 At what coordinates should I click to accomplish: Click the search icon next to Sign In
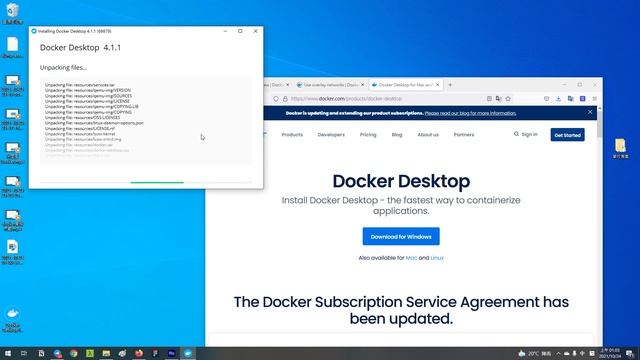click(516, 134)
